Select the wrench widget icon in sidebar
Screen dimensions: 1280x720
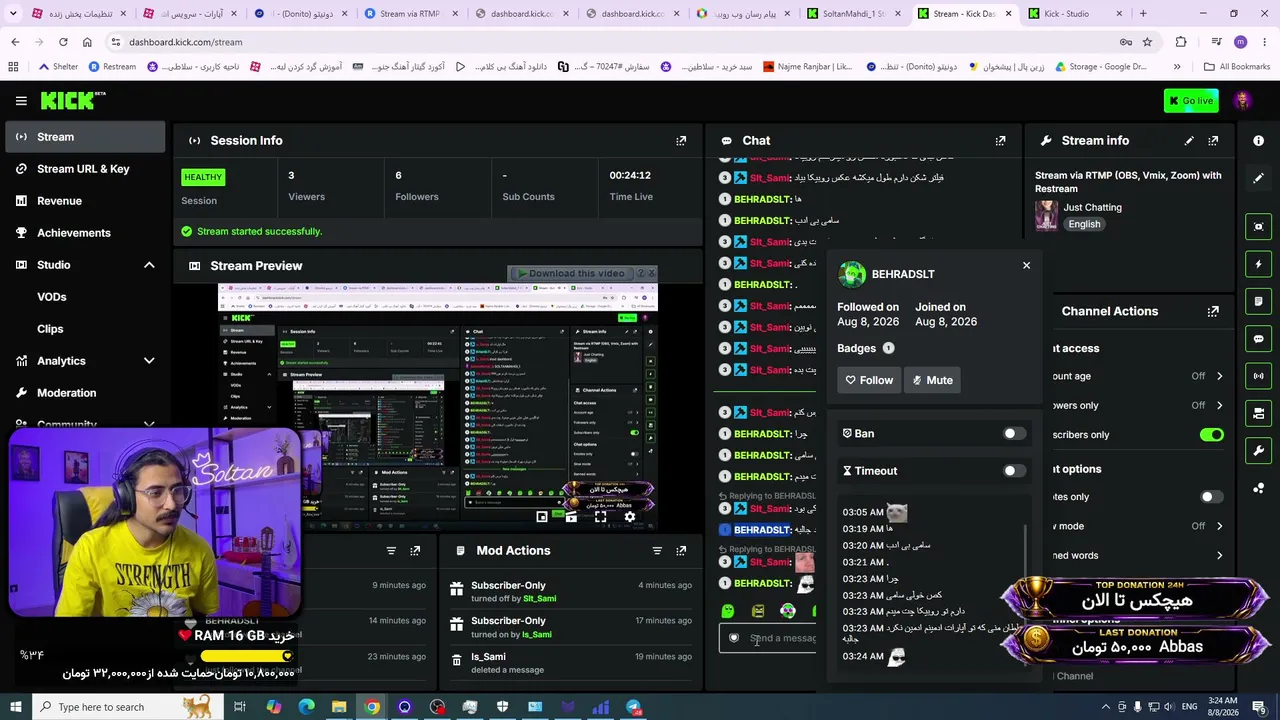(1259, 451)
